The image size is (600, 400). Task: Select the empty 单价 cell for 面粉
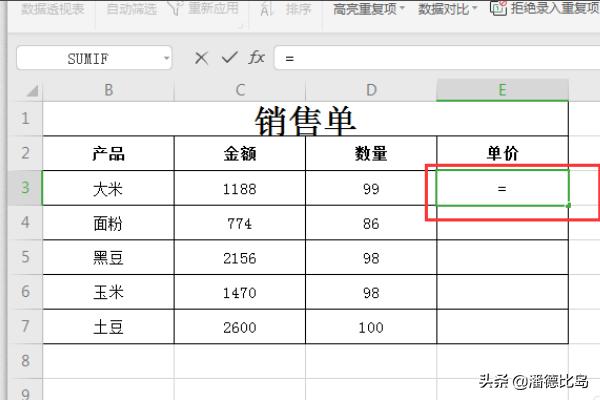[x=502, y=223]
